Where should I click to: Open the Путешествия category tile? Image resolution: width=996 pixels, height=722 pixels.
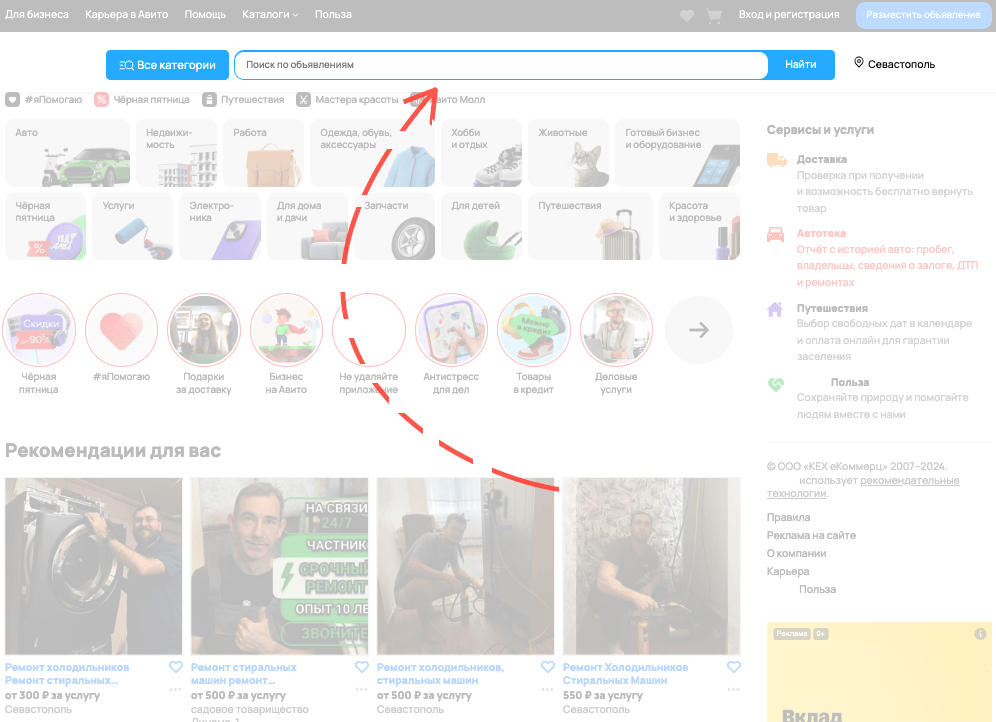click(590, 227)
